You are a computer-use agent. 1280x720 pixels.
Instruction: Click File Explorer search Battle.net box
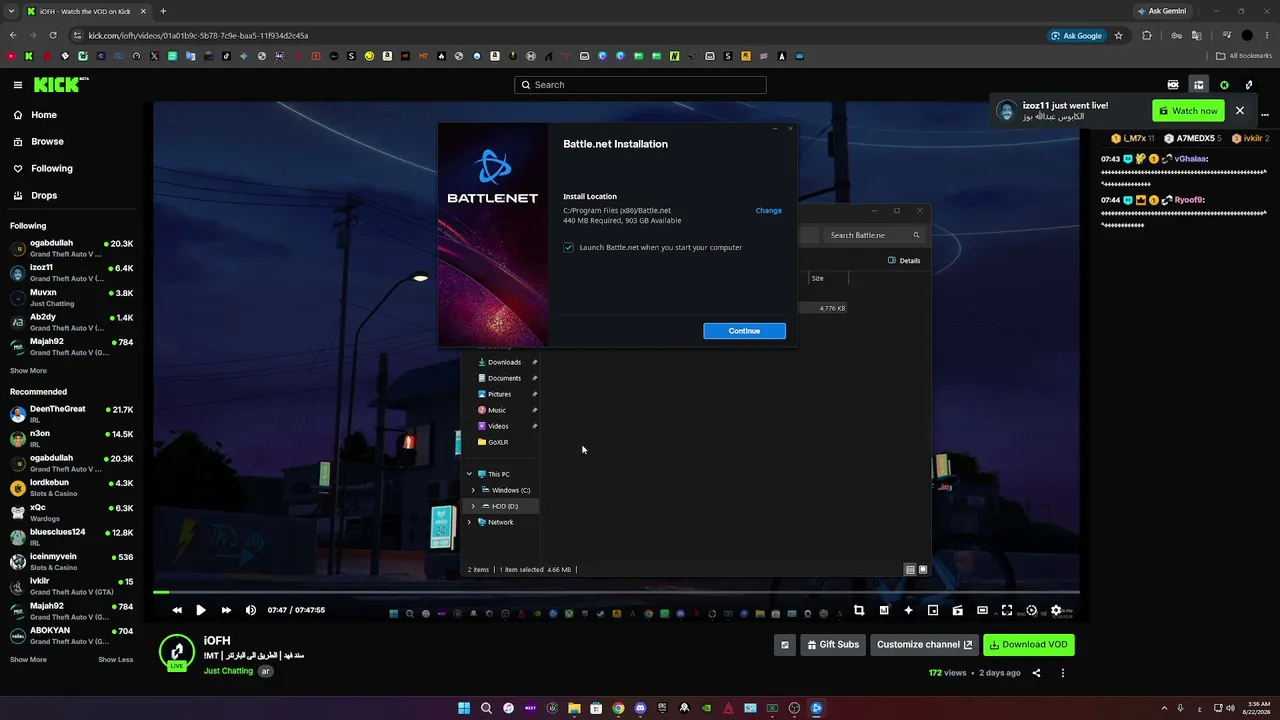875,235
